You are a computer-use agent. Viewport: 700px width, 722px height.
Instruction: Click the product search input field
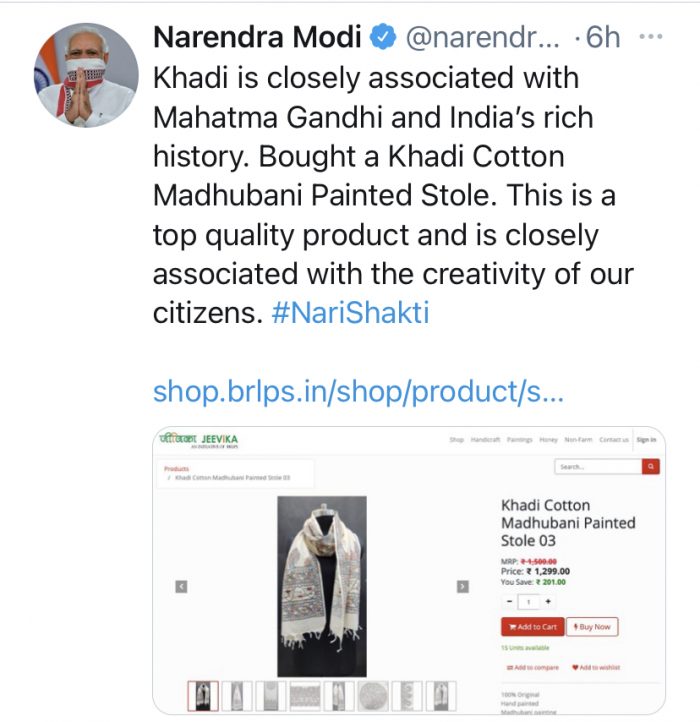click(598, 466)
